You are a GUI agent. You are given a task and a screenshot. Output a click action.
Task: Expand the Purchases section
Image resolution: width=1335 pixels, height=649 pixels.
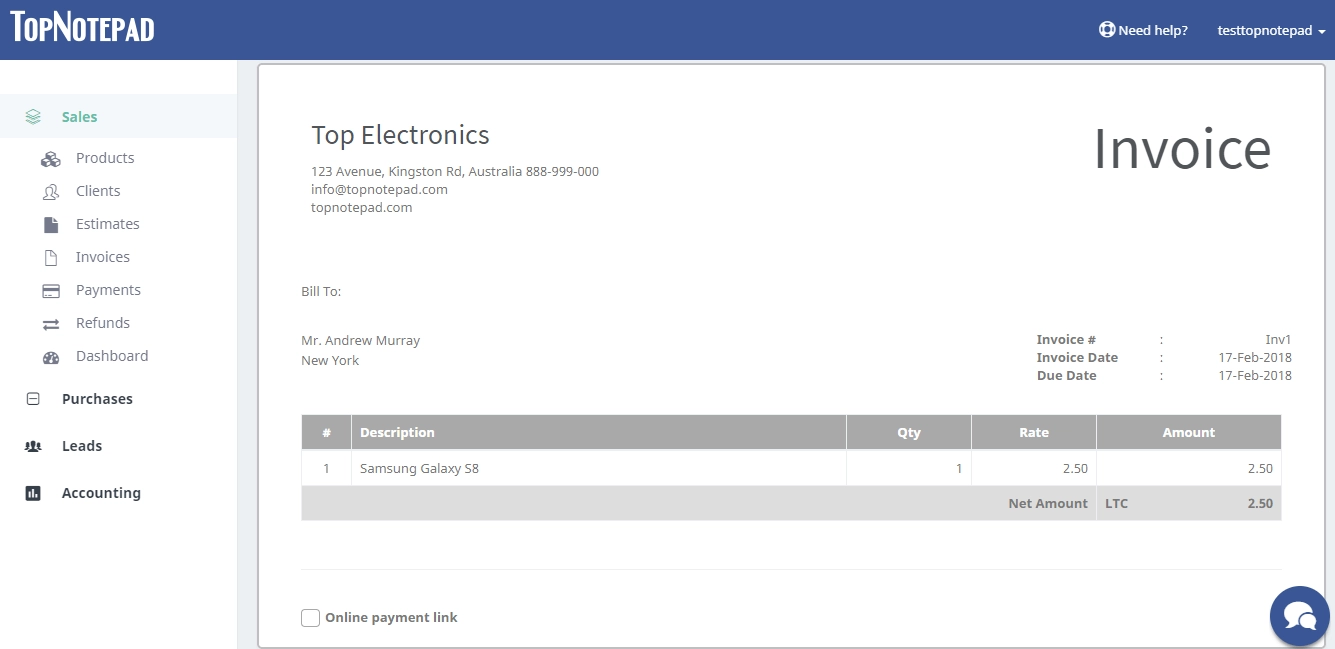pos(97,398)
